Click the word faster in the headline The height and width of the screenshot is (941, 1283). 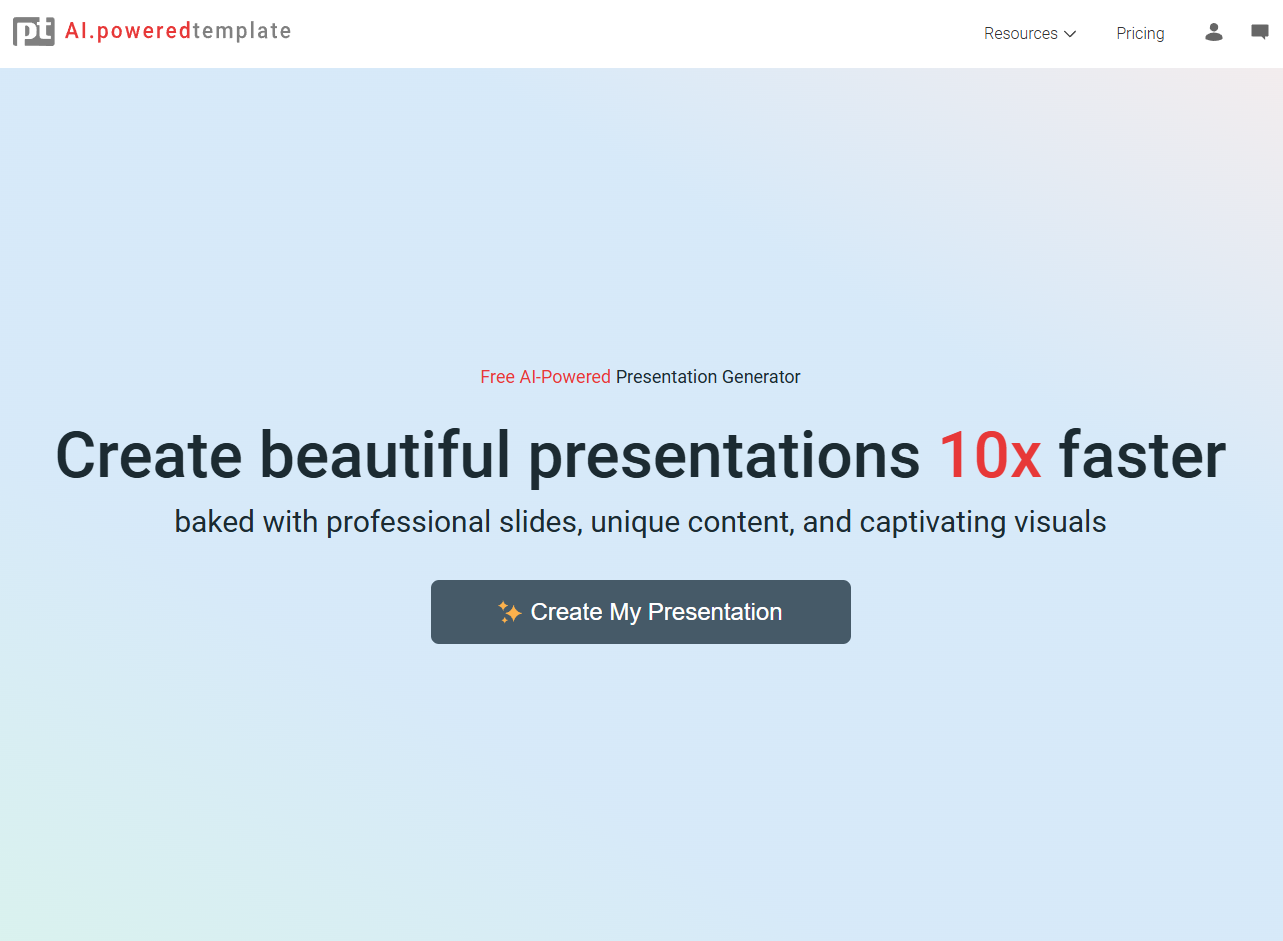(1142, 455)
